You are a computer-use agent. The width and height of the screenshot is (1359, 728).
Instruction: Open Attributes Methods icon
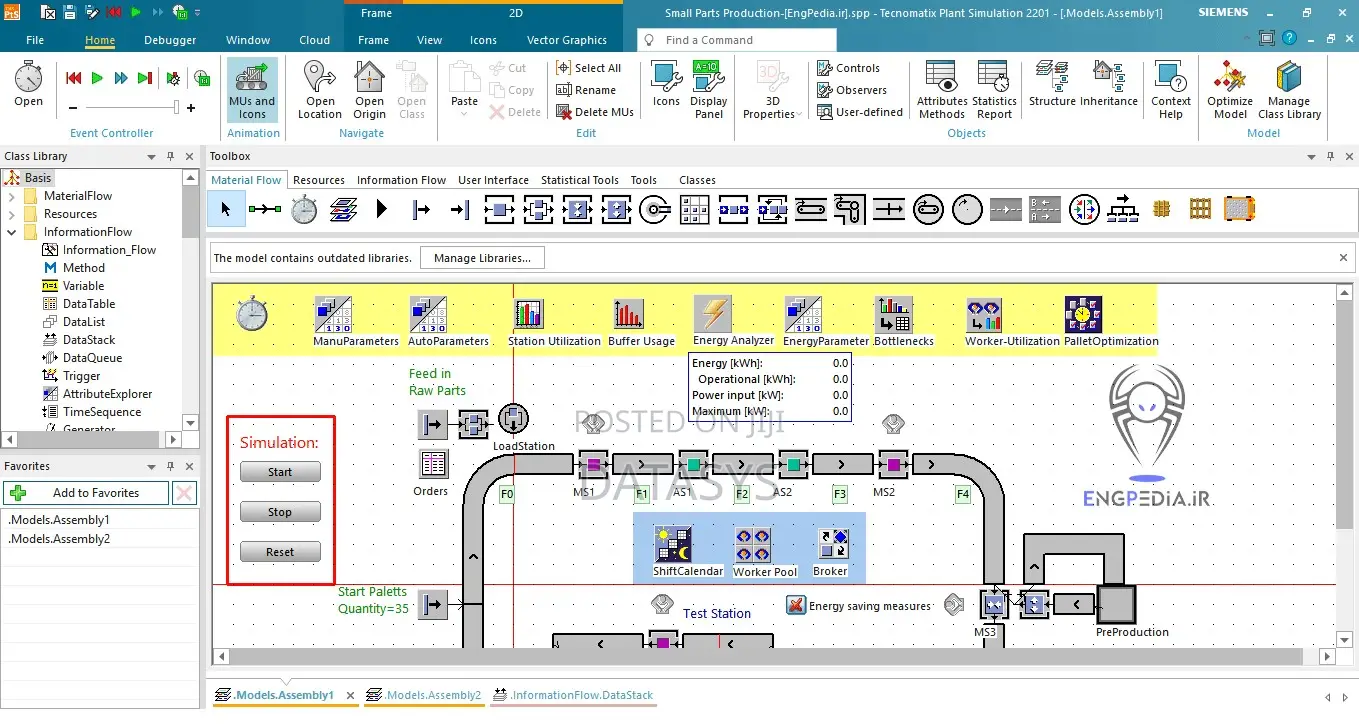click(942, 91)
